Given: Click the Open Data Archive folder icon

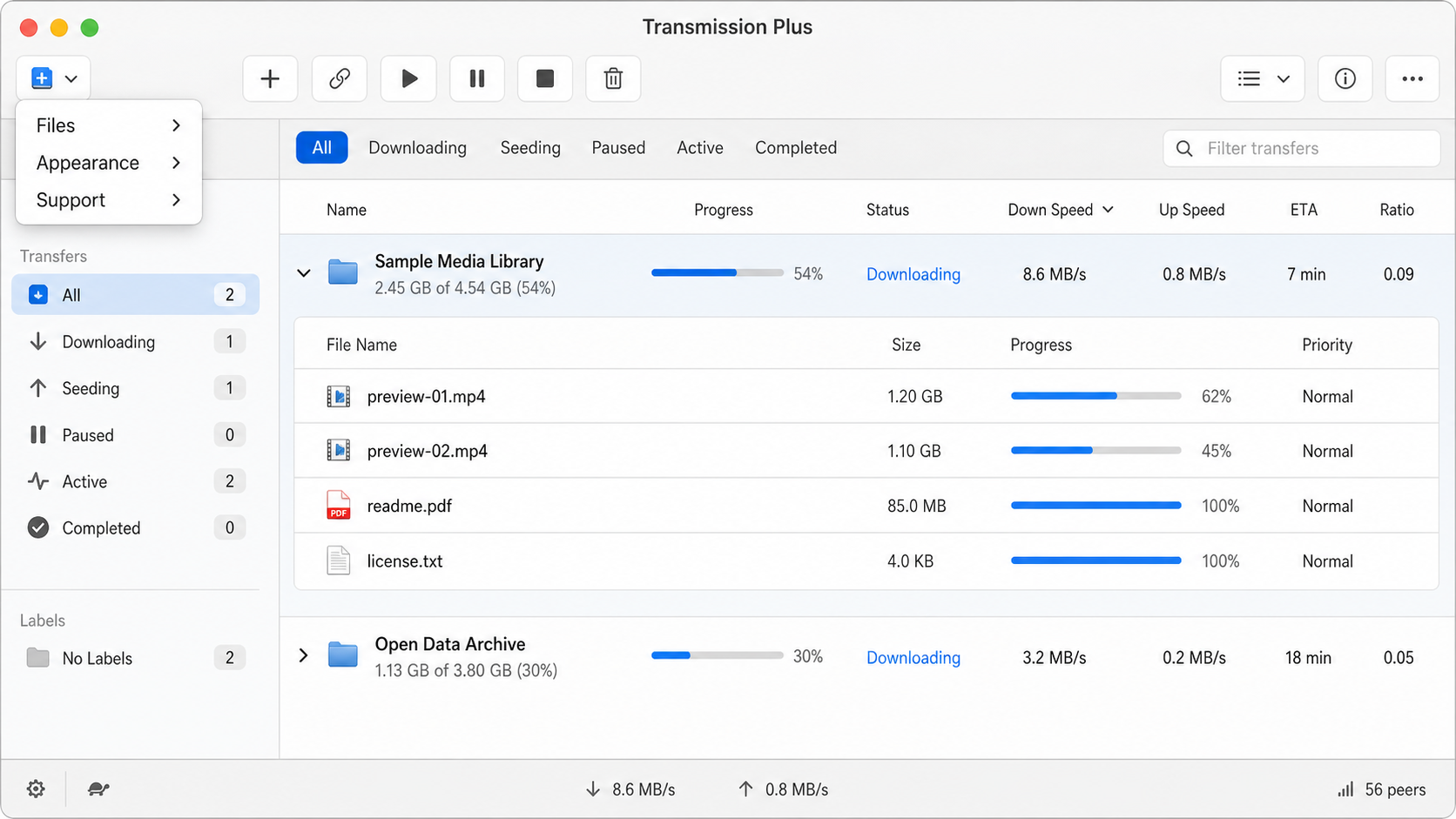Looking at the screenshot, I should (x=343, y=655).
